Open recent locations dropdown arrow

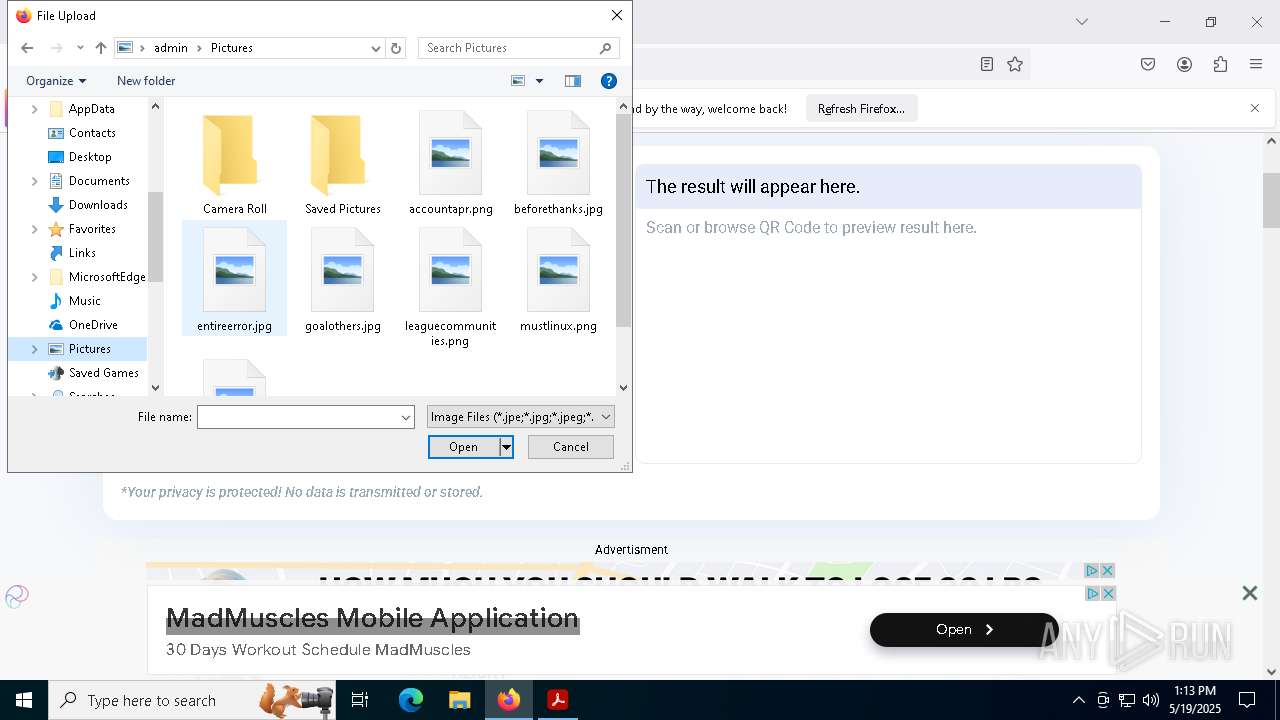click(80, 48)
